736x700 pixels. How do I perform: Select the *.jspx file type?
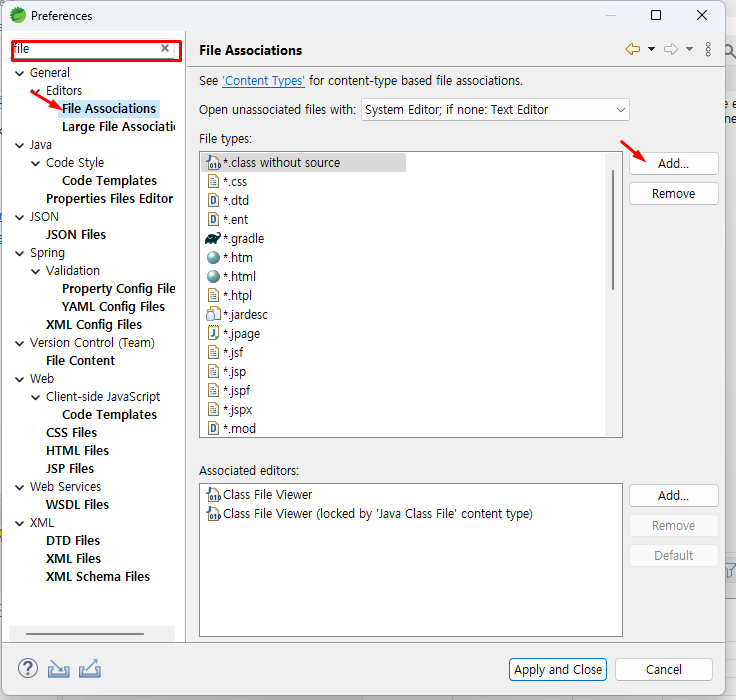pyautogui.click(x=230, y=409)
